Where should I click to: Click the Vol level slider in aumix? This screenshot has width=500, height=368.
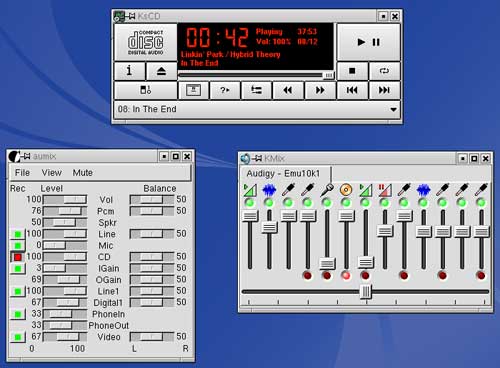coord(65,200)
